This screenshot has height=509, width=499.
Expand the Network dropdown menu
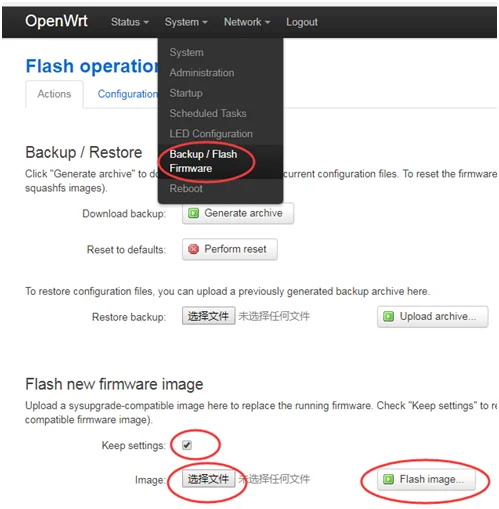tap(247, 22)
